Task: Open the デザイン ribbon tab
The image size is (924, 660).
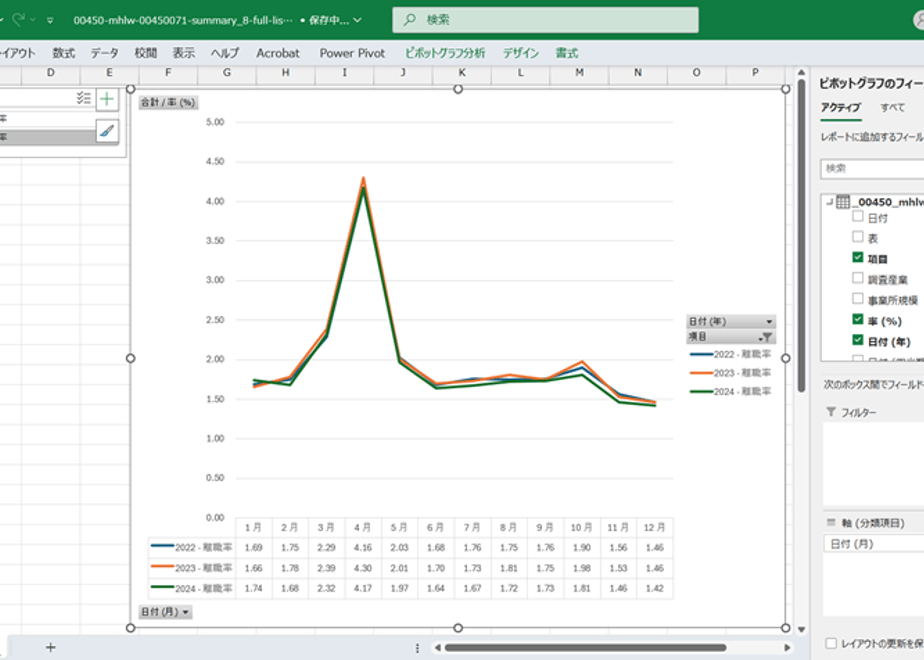Action: (x=521, y=53)
